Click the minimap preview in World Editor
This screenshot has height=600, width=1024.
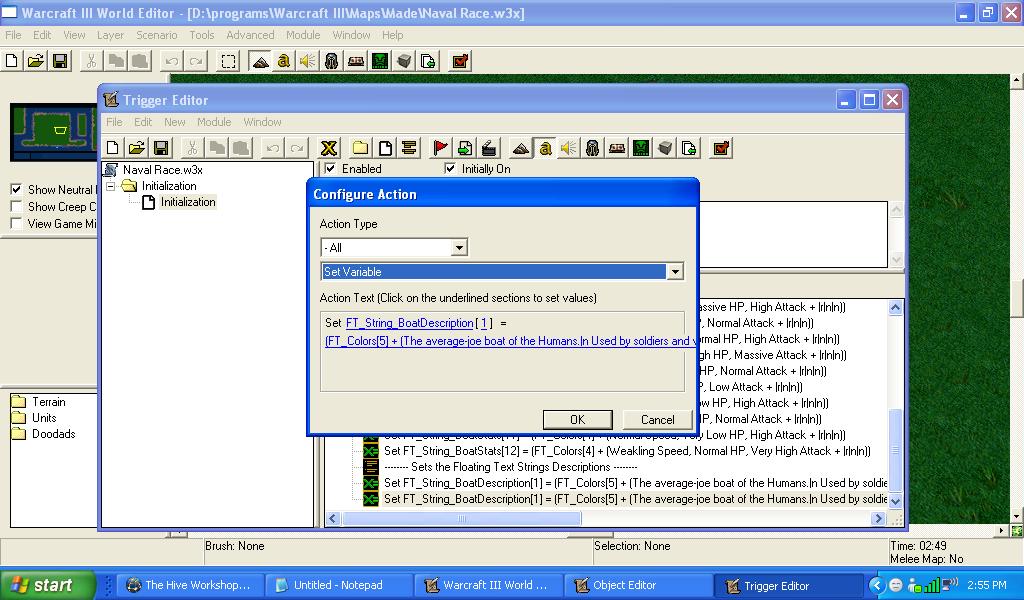54,132
